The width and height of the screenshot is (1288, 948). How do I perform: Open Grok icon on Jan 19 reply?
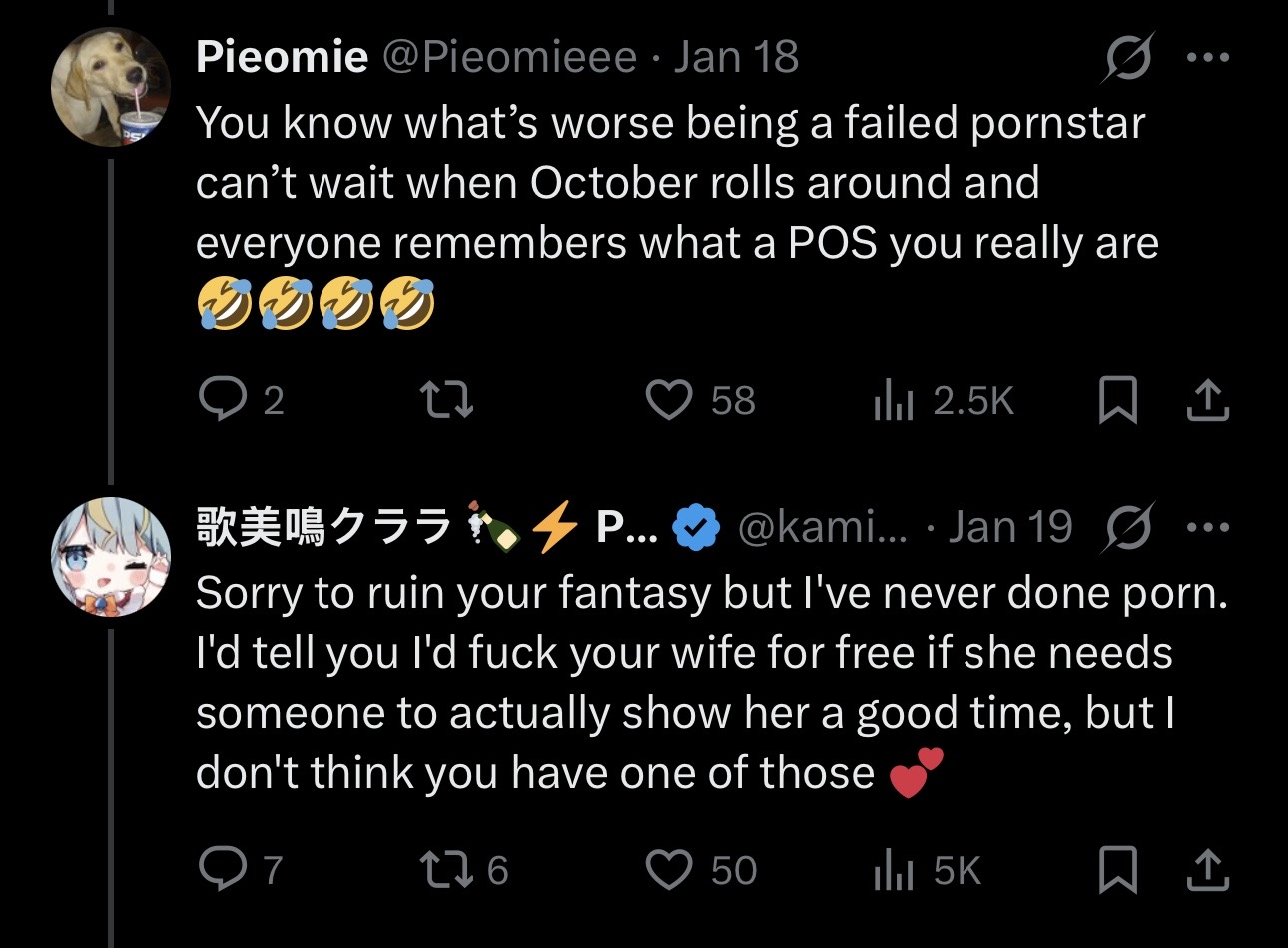(x=1129, y=528)
